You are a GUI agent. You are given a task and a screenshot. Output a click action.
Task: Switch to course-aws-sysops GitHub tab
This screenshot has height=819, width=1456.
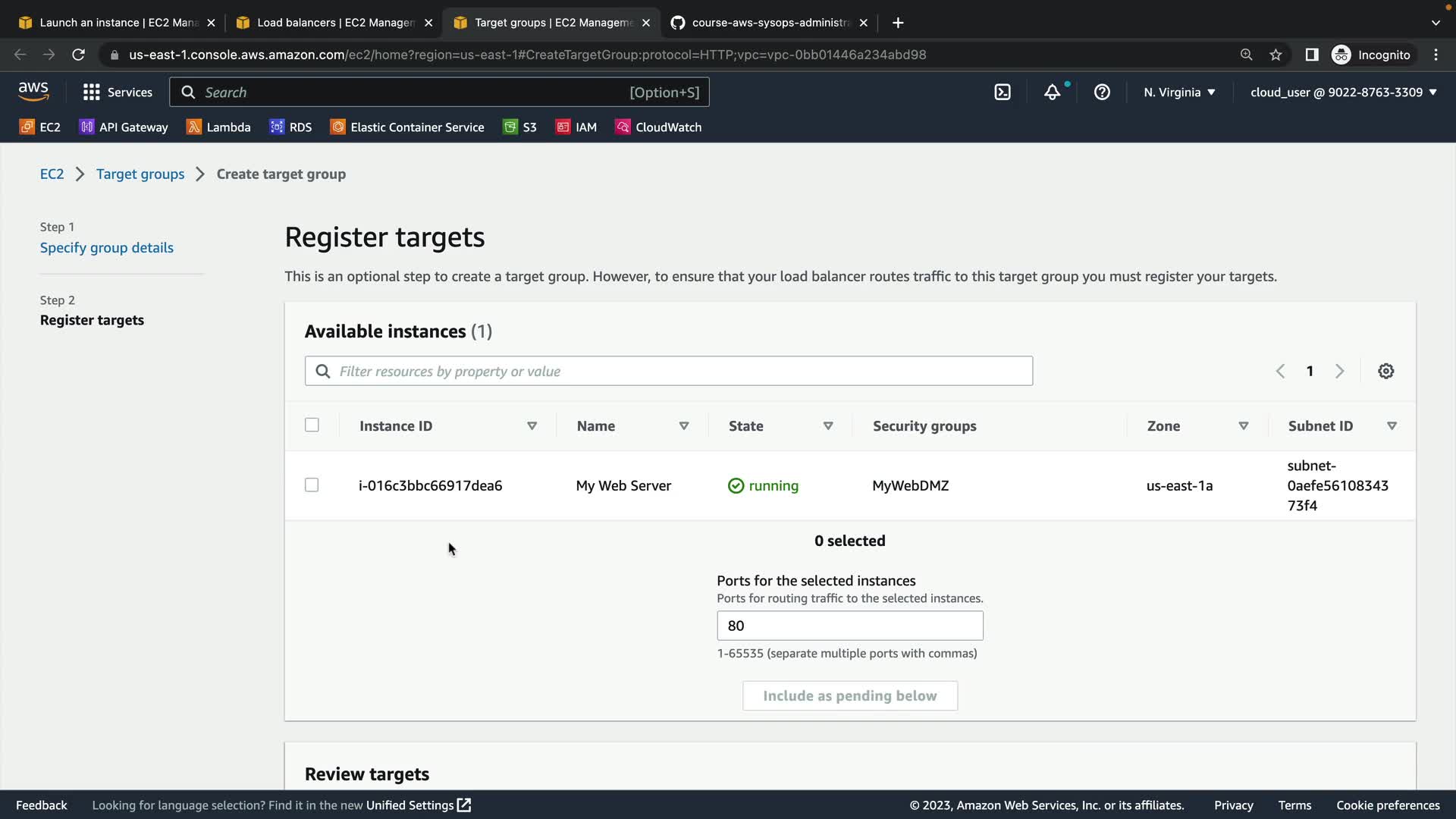tap(769, 23)
